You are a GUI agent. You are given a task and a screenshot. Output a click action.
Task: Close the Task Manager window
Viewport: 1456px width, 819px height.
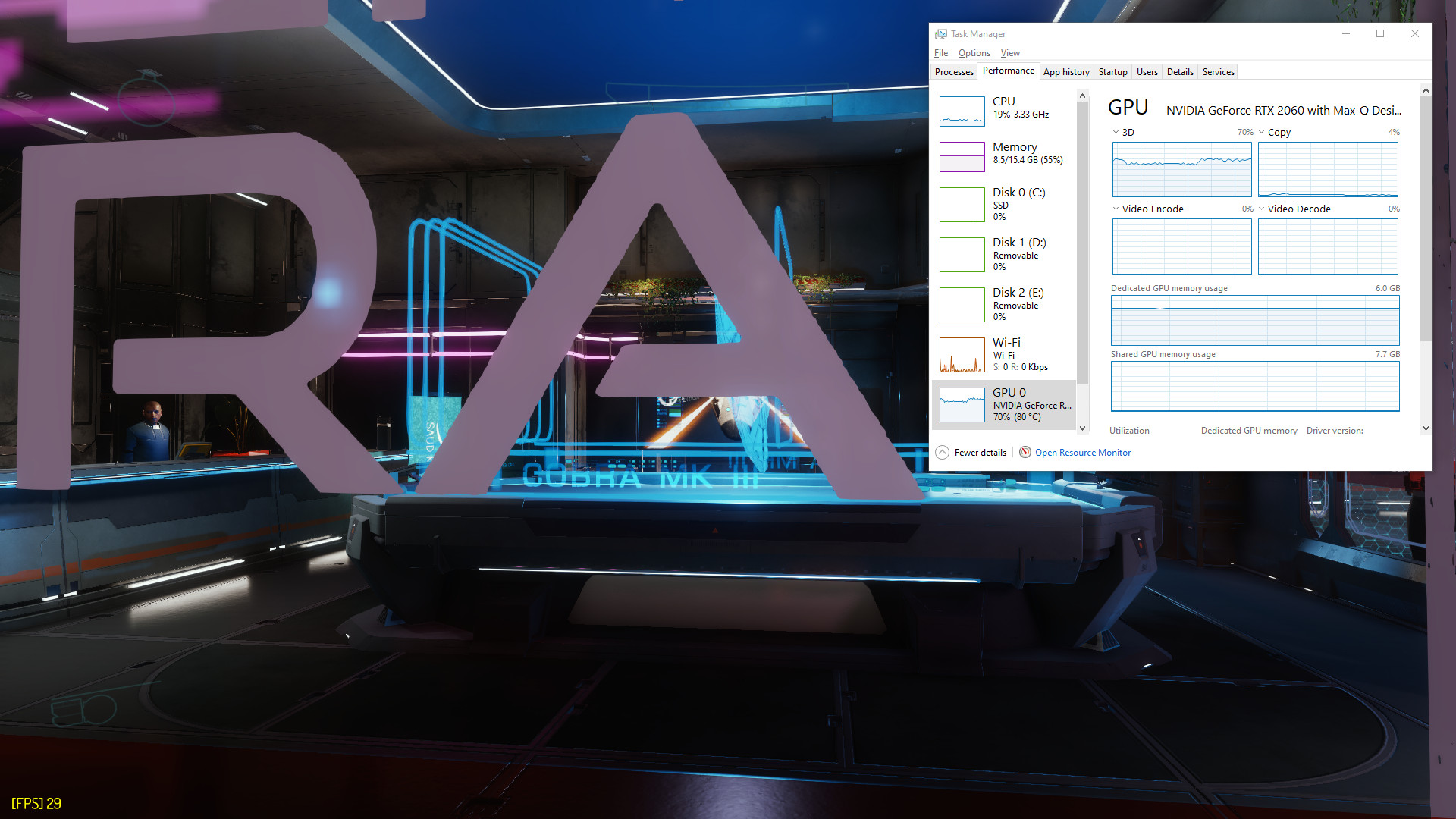coord(1414,34)
